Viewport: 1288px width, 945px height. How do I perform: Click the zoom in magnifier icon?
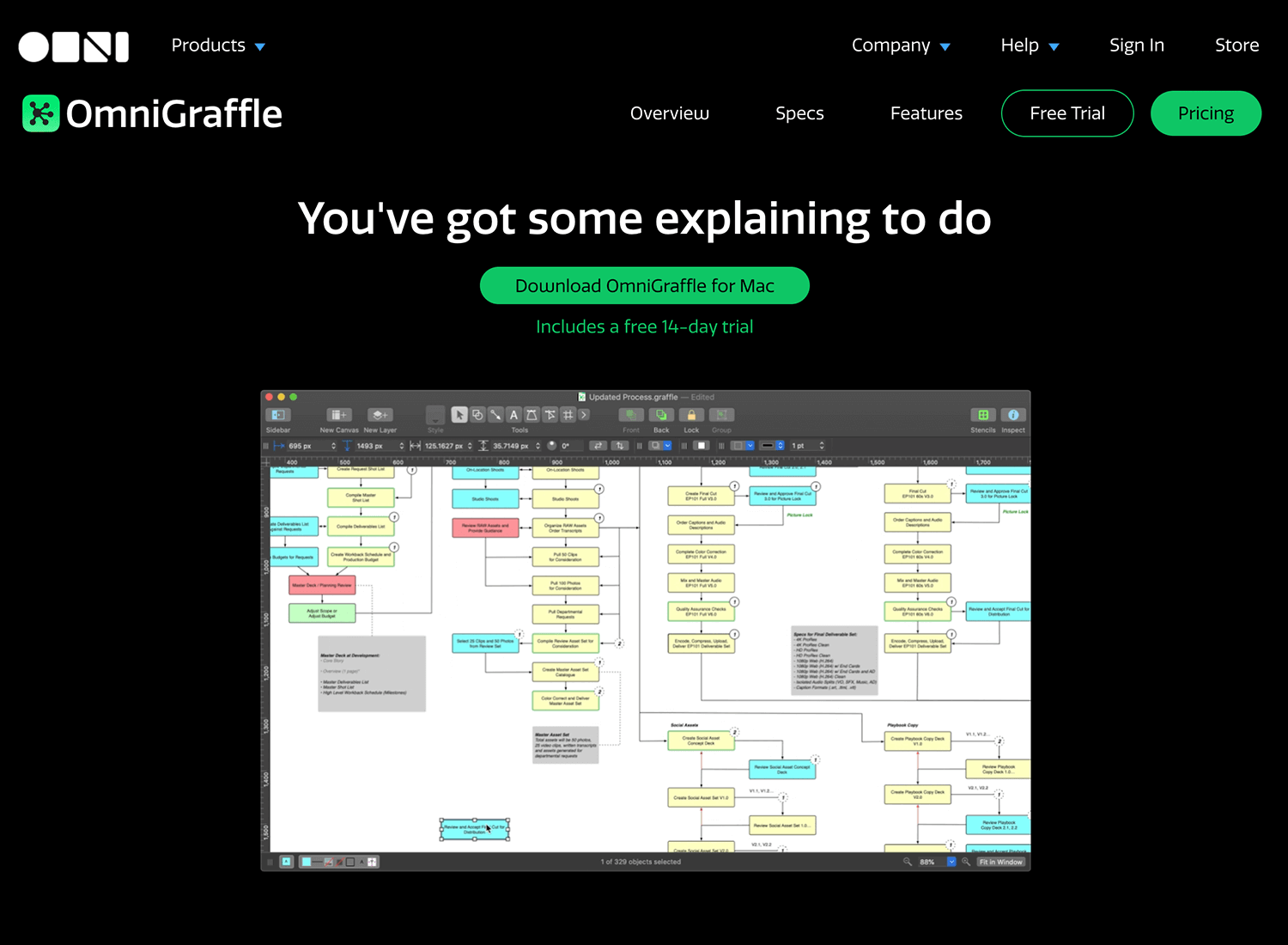[966, 862]
